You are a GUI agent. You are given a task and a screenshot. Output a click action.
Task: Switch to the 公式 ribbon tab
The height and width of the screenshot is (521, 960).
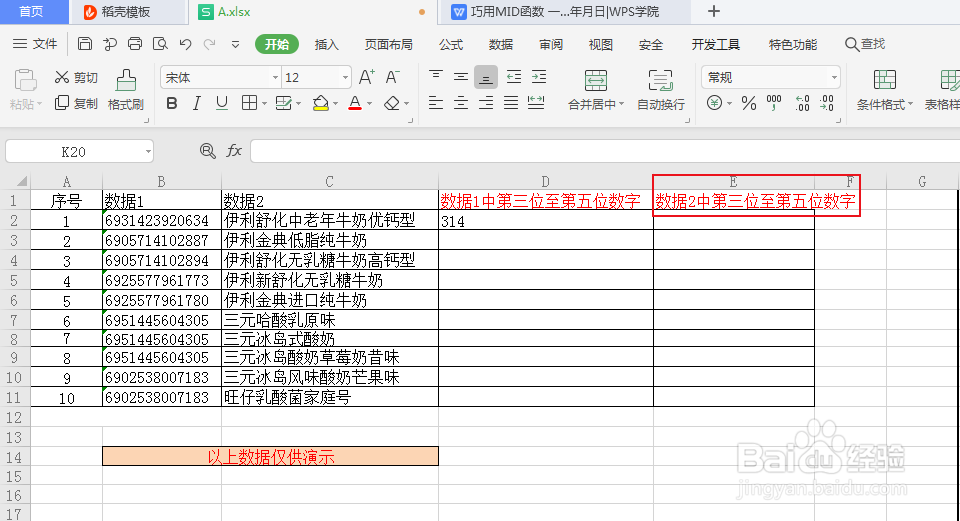coord(451,45)
